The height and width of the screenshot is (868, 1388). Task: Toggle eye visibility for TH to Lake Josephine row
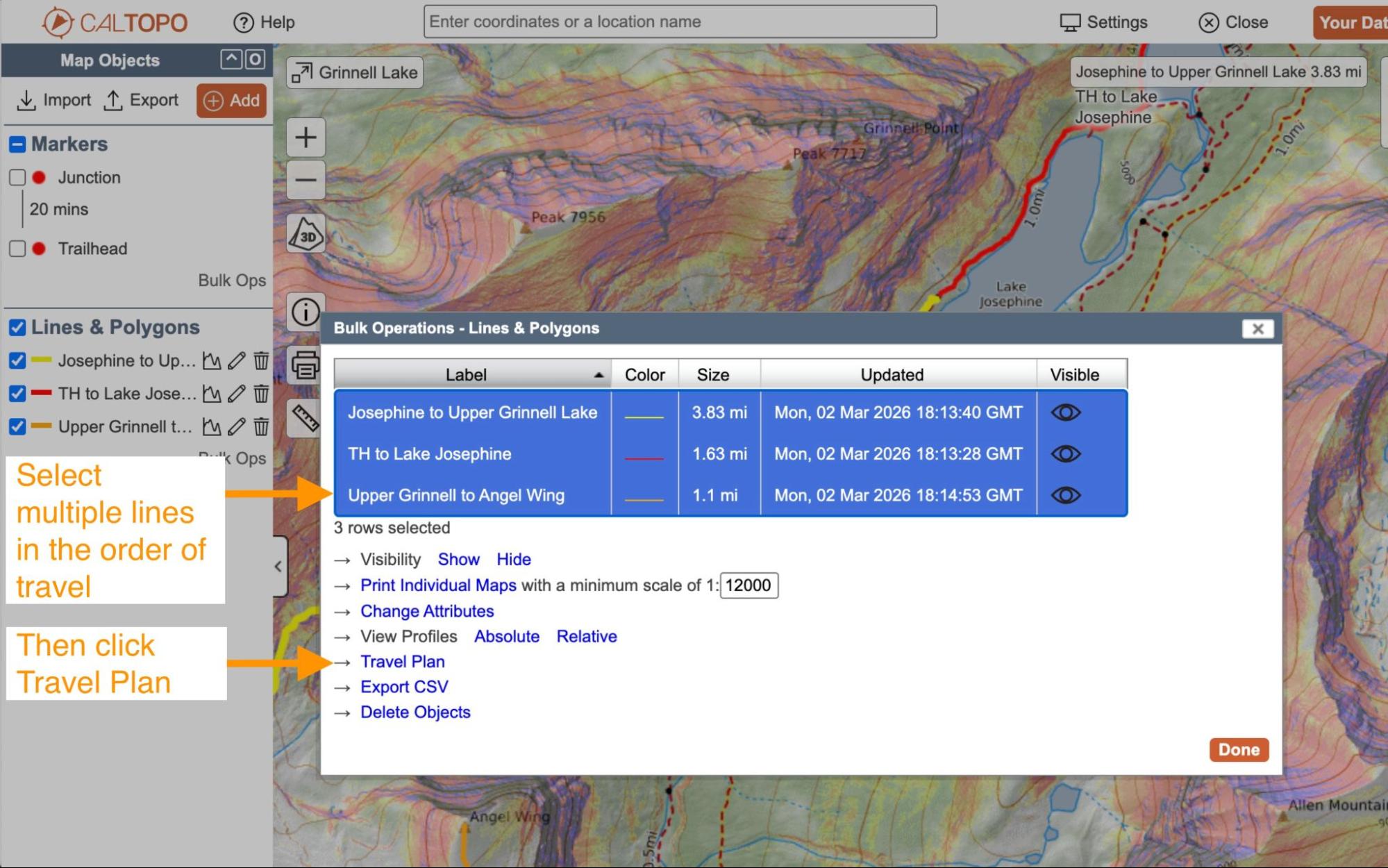point(1065,454)
